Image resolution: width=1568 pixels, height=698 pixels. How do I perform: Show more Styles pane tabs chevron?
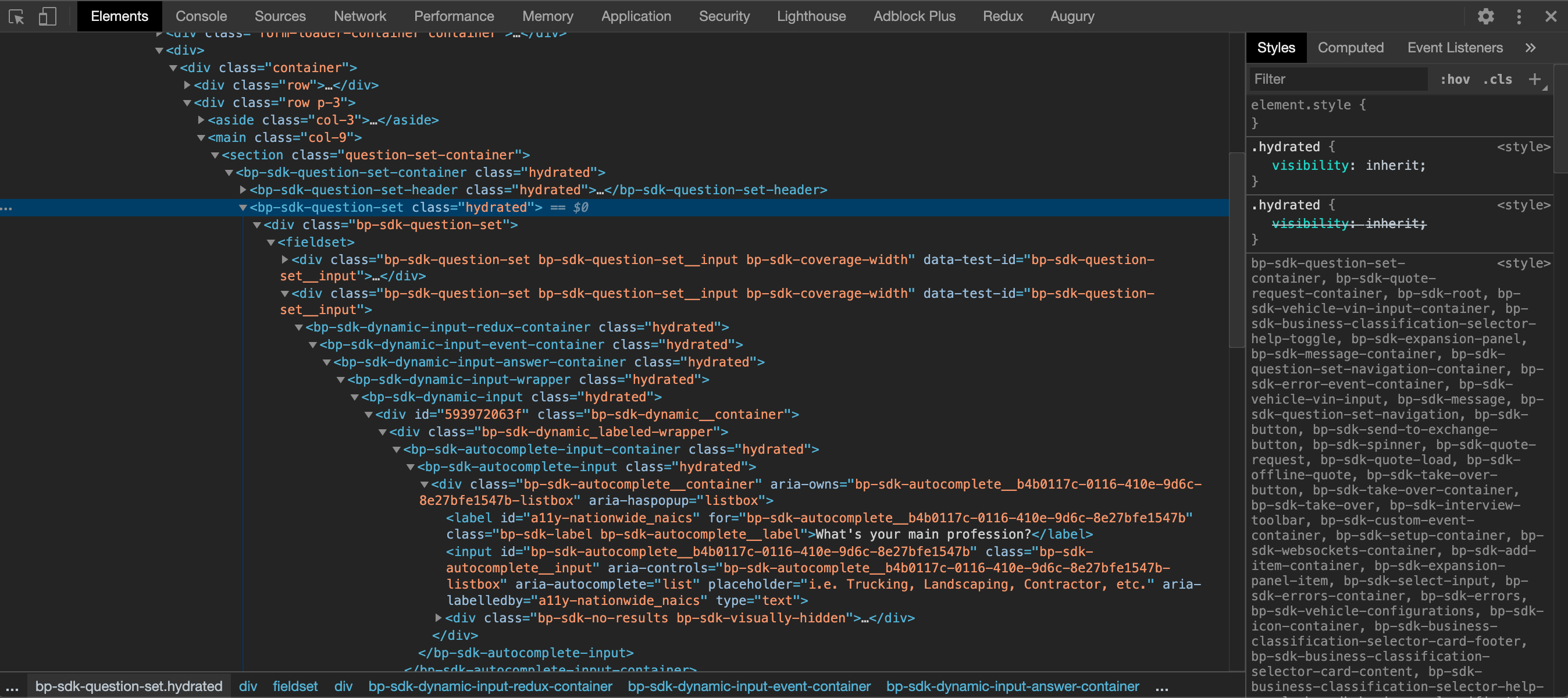pos(1531,48)
